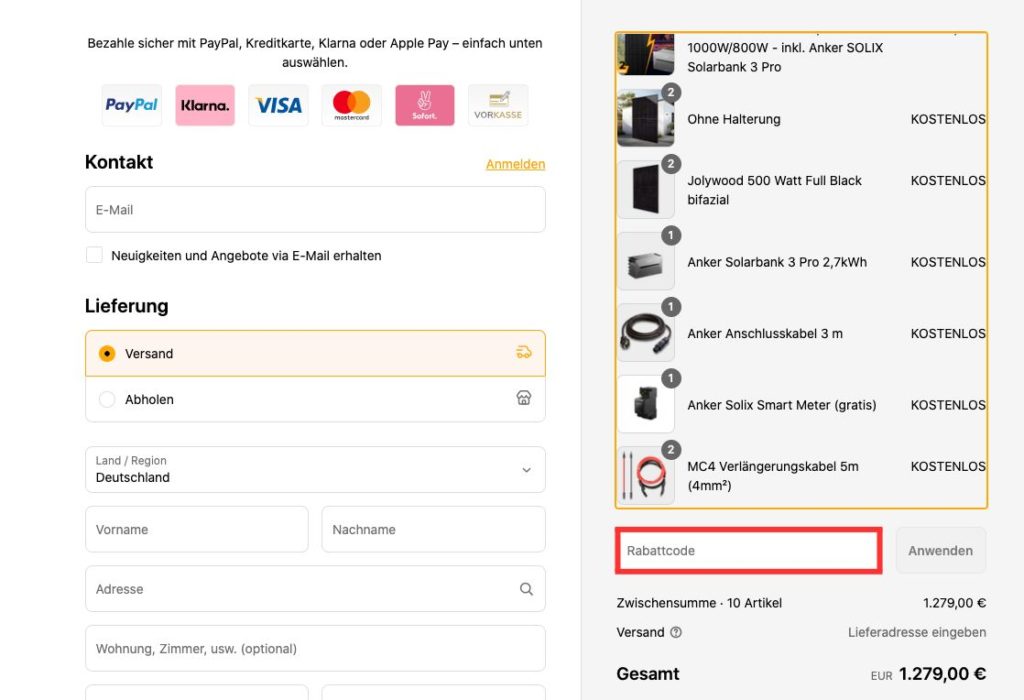The height and width of the screenshot is (700, 1024).
Task: Enable newsletter checkbox for Neuigkeiten und Angebote
Action: tap(95, 255)
